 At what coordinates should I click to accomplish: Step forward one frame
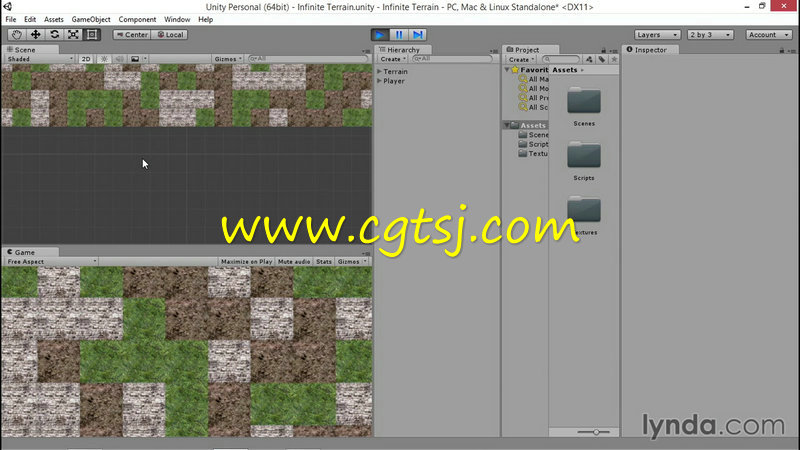(418, 35)
